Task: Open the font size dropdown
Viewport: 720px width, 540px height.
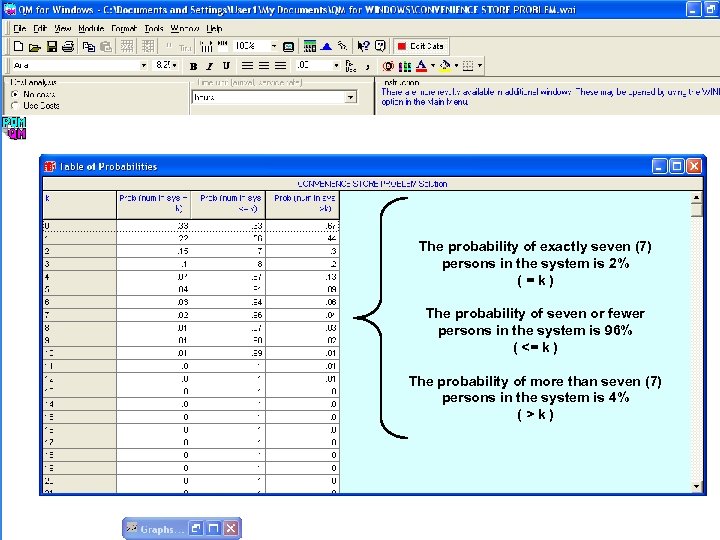Action: tap(174, 66)
